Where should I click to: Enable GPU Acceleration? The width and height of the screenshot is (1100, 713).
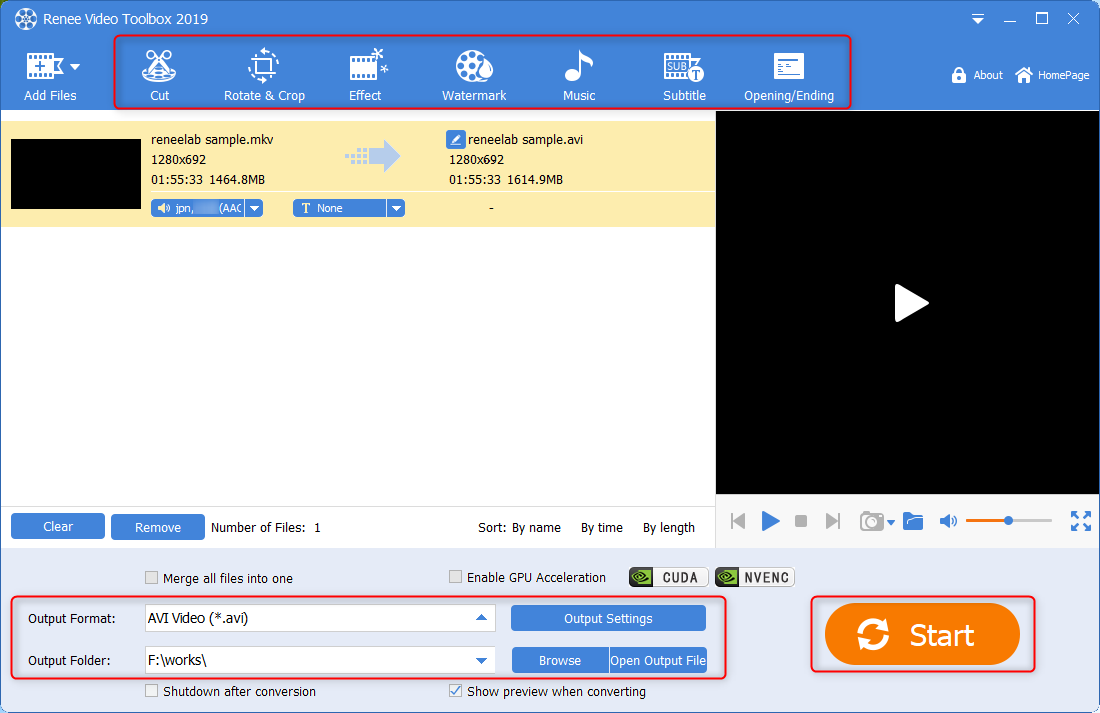coord(456,577)
